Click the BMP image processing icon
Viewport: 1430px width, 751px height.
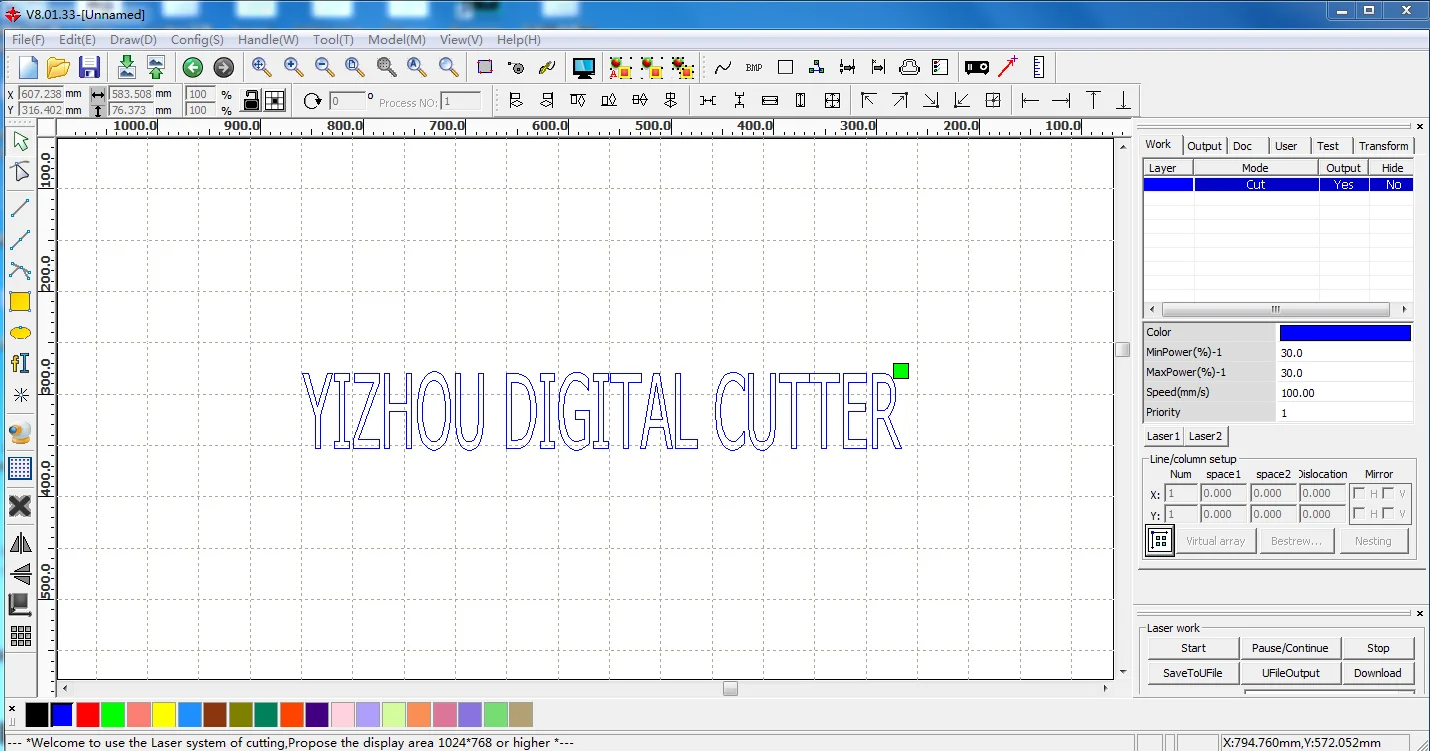(x=754, y=68)
